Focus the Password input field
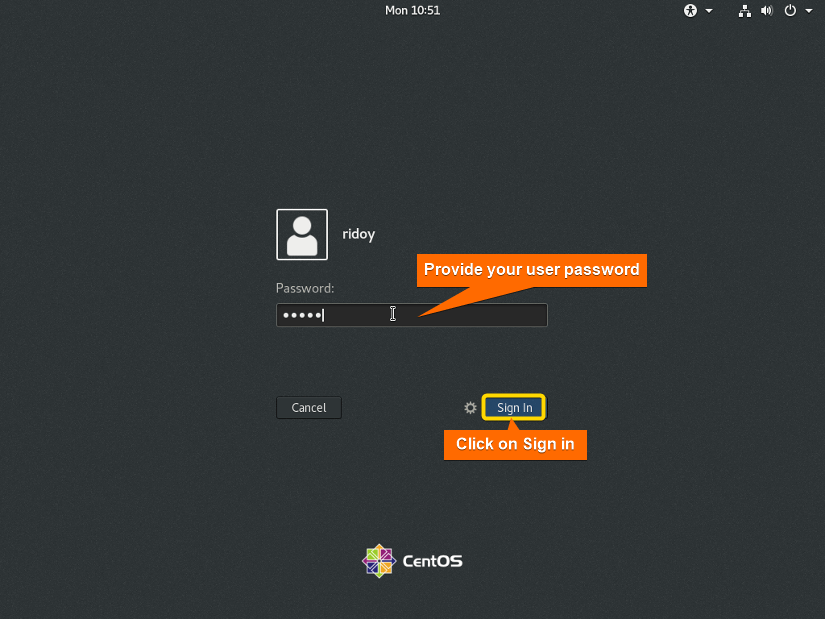Image resolution: width=825 pixels, height=619 pixels. pyautogui.click(x=412, y=315)
